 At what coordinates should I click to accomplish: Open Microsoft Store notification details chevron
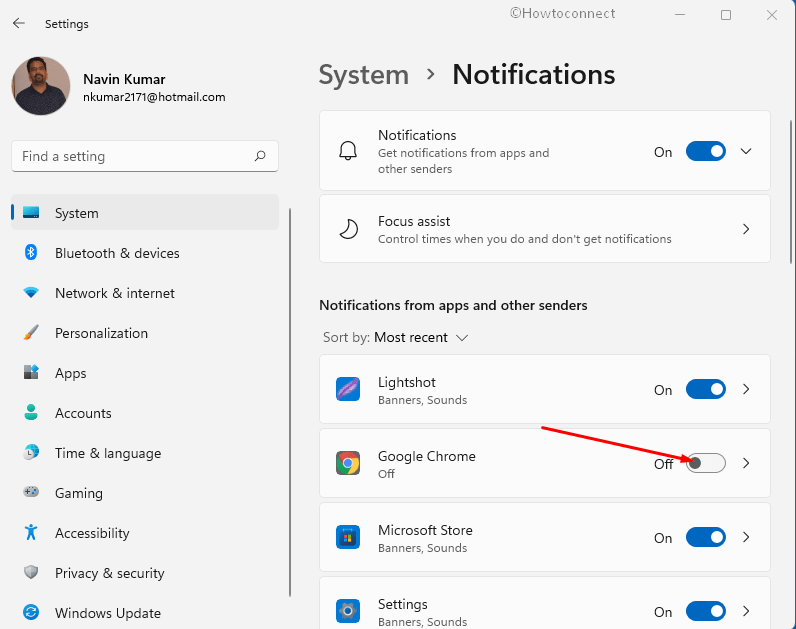click(746, 537)
